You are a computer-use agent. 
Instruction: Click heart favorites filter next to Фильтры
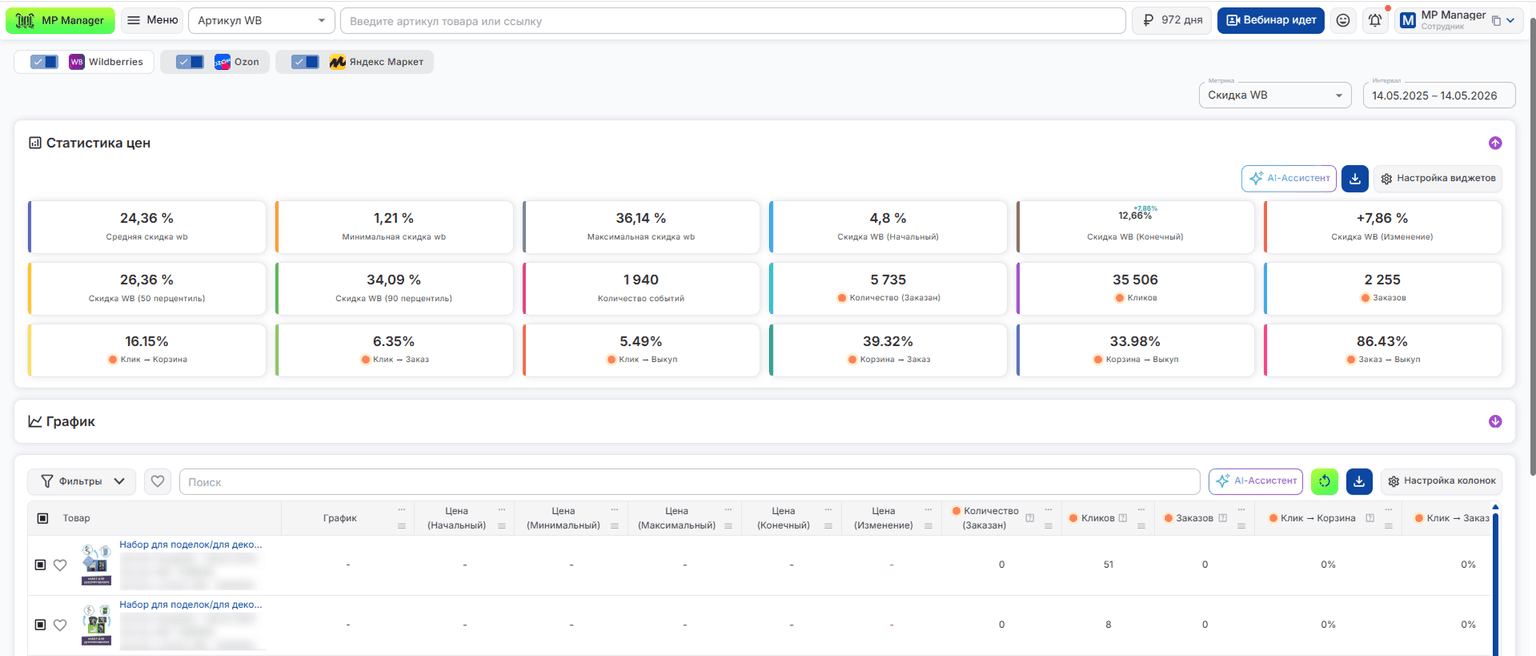coord(157,481)
